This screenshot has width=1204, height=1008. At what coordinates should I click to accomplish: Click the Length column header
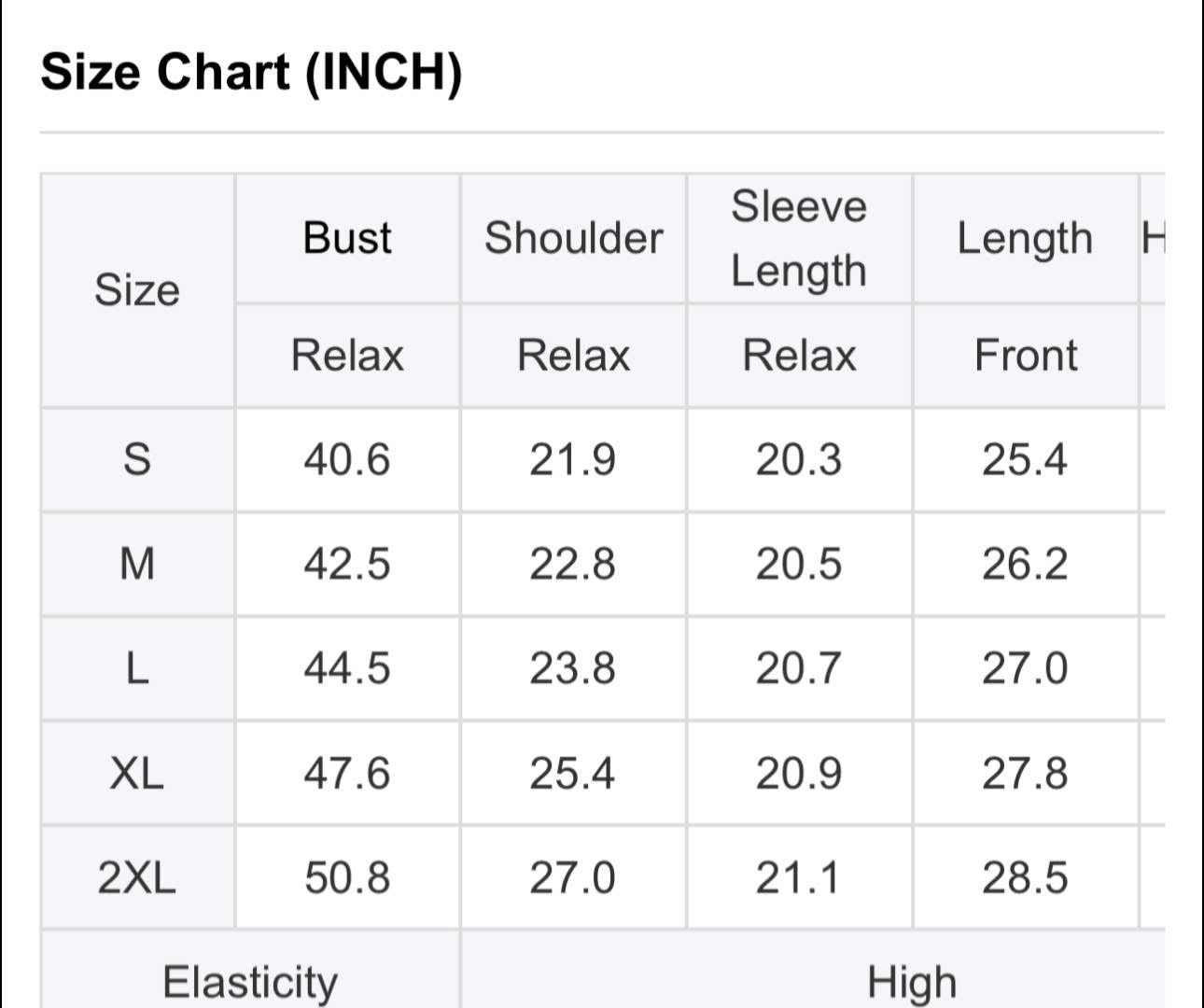pyautogui.click(x=1025, y=238)
